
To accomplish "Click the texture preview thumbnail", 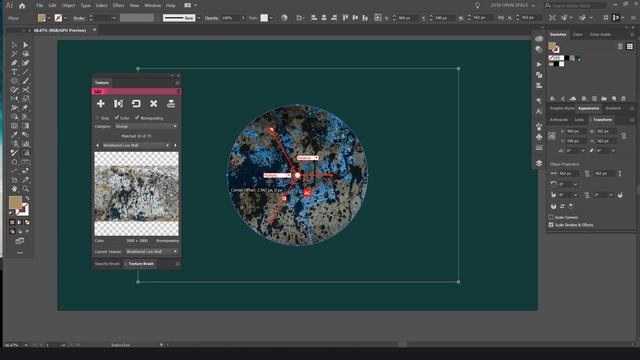I will click(x=136, y=194).
